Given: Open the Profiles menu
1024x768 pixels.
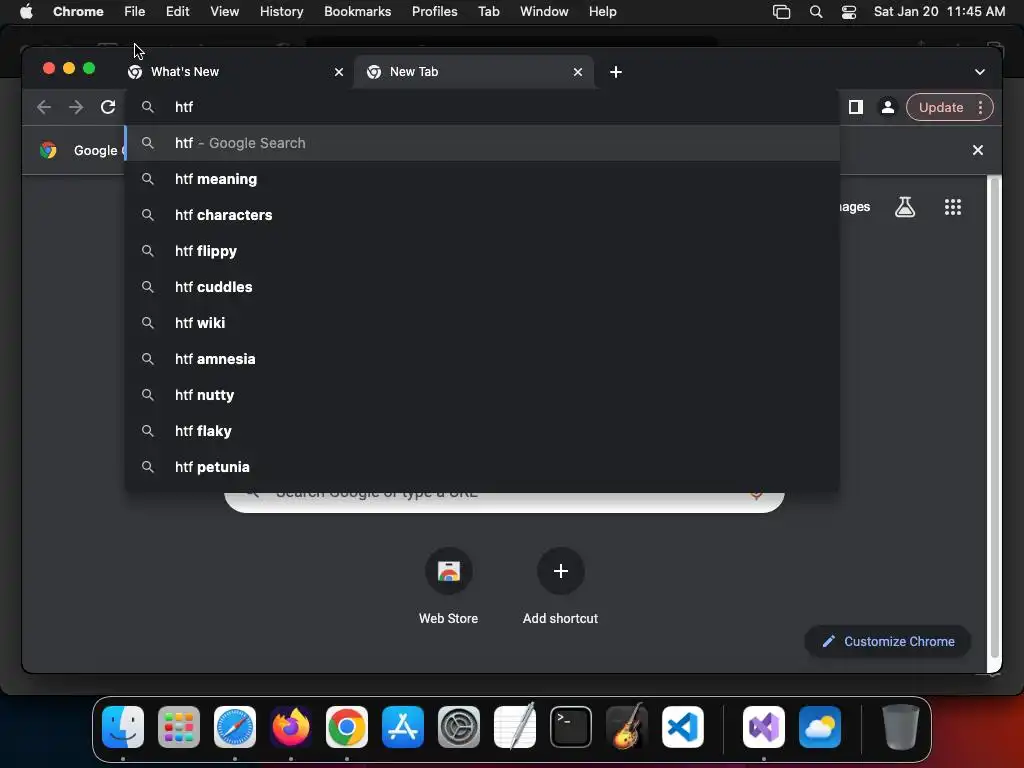Looking at the screenshot, I should 434,12.
